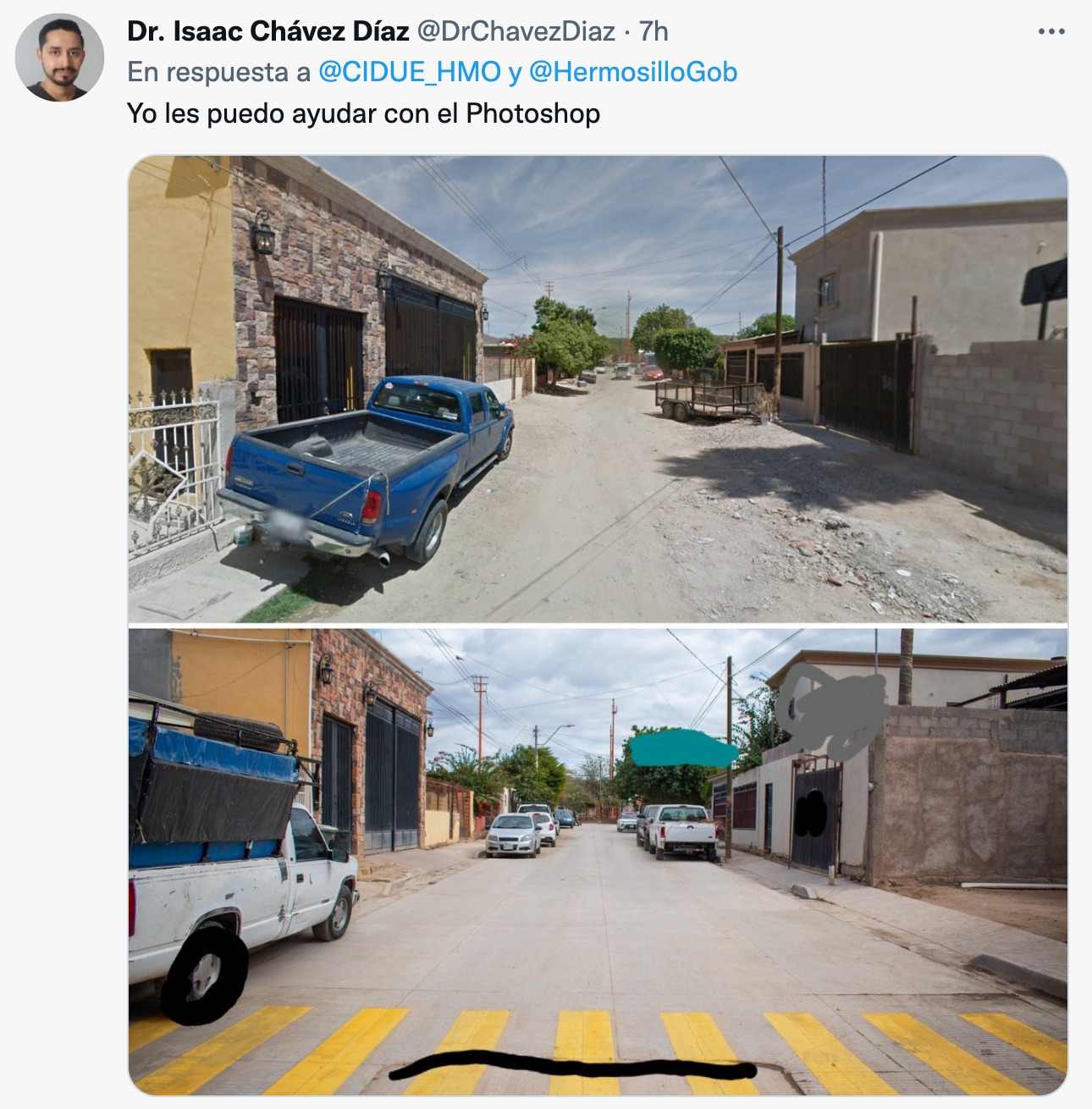
Task: Open the @CIDUE_HMO mention
Action: pyautogui.click(x=410, y=72)
